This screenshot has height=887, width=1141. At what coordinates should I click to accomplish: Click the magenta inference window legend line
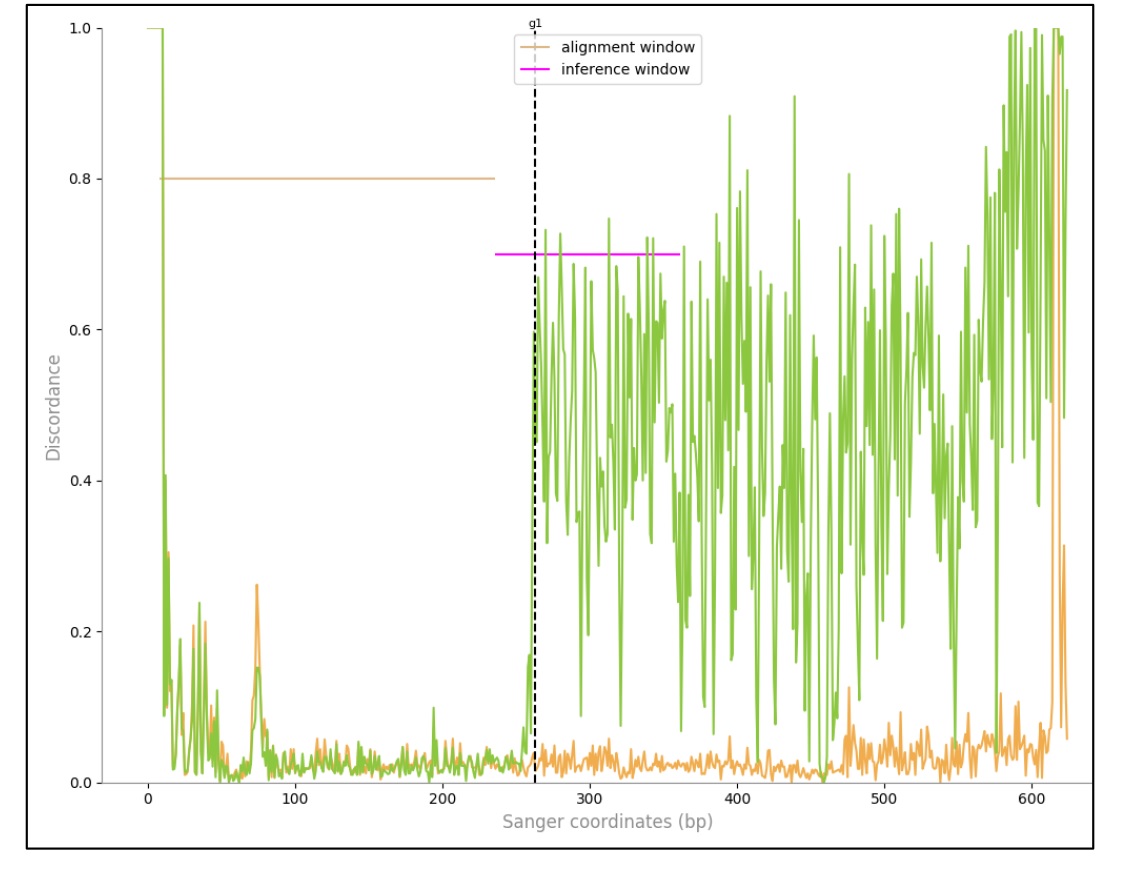click(535, 69)
